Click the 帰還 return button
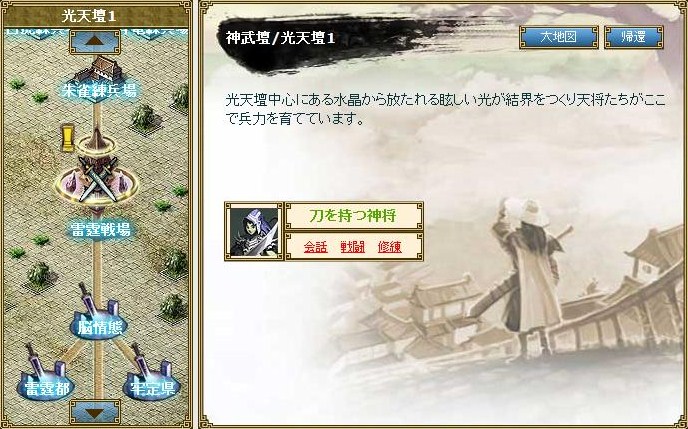 [x=634, y=37]
